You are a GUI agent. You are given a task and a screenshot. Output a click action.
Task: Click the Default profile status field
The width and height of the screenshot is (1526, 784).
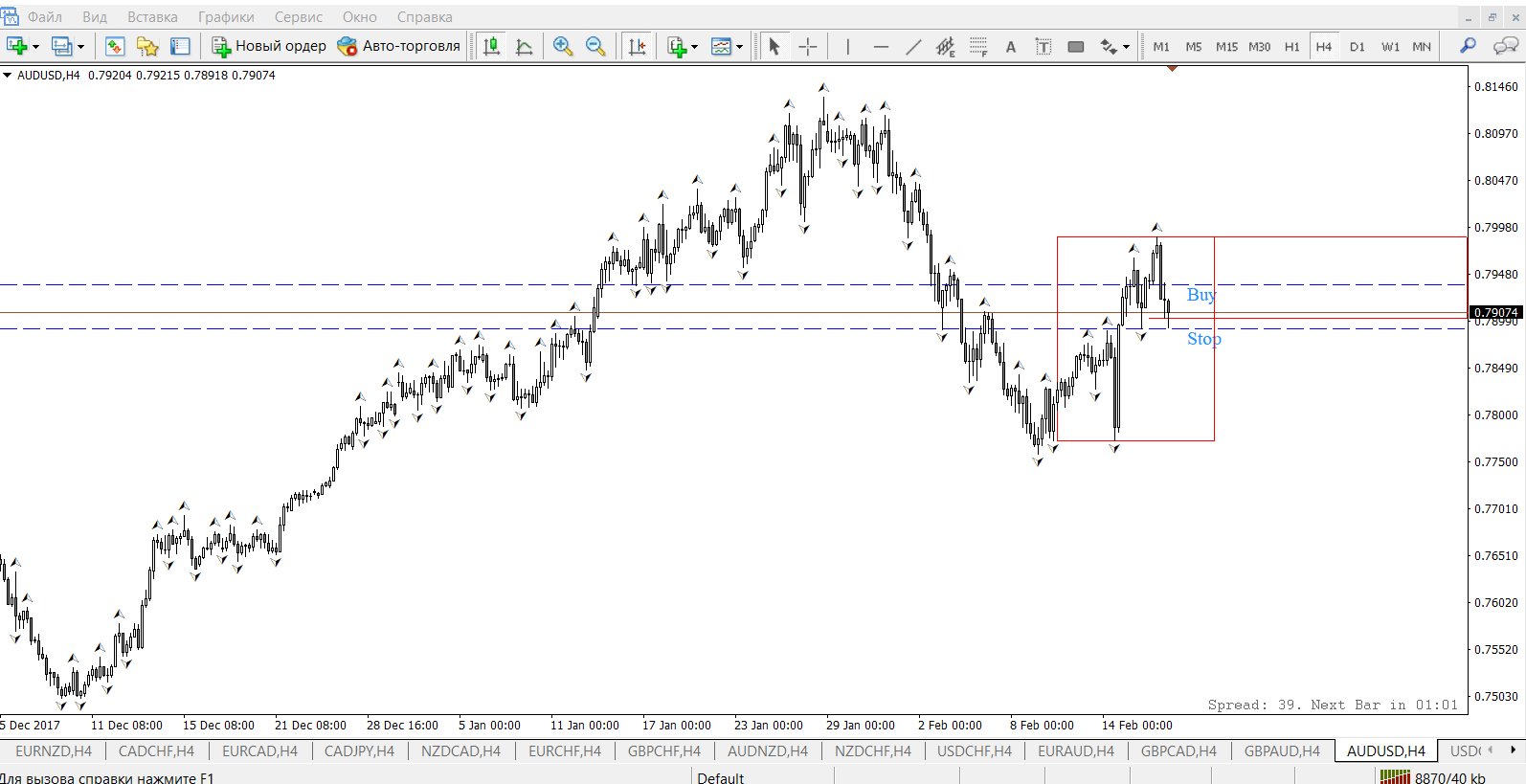point(762,777)
